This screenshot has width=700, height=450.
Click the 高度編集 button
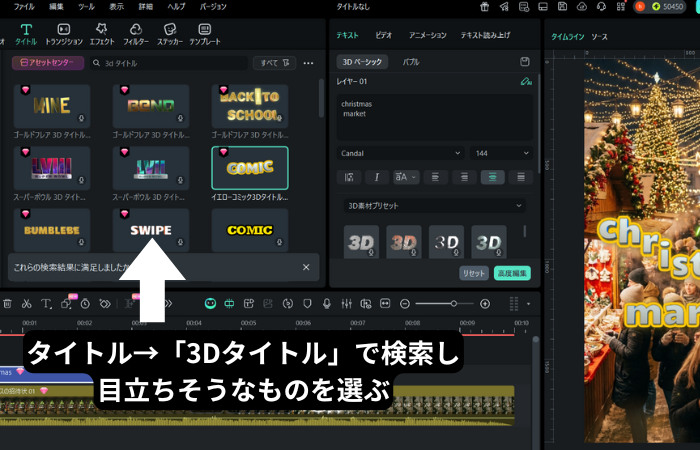coord(512,273)
